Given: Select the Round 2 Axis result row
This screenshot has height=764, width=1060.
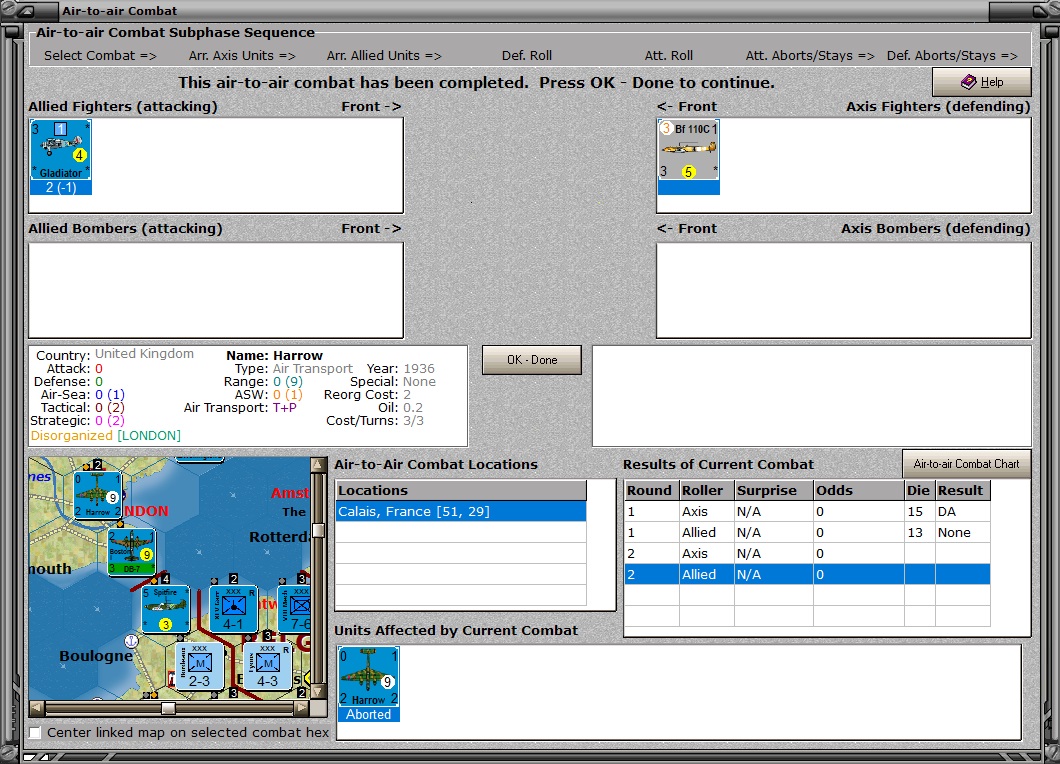Looking at the screenshot, I should (x=807, y=554).
